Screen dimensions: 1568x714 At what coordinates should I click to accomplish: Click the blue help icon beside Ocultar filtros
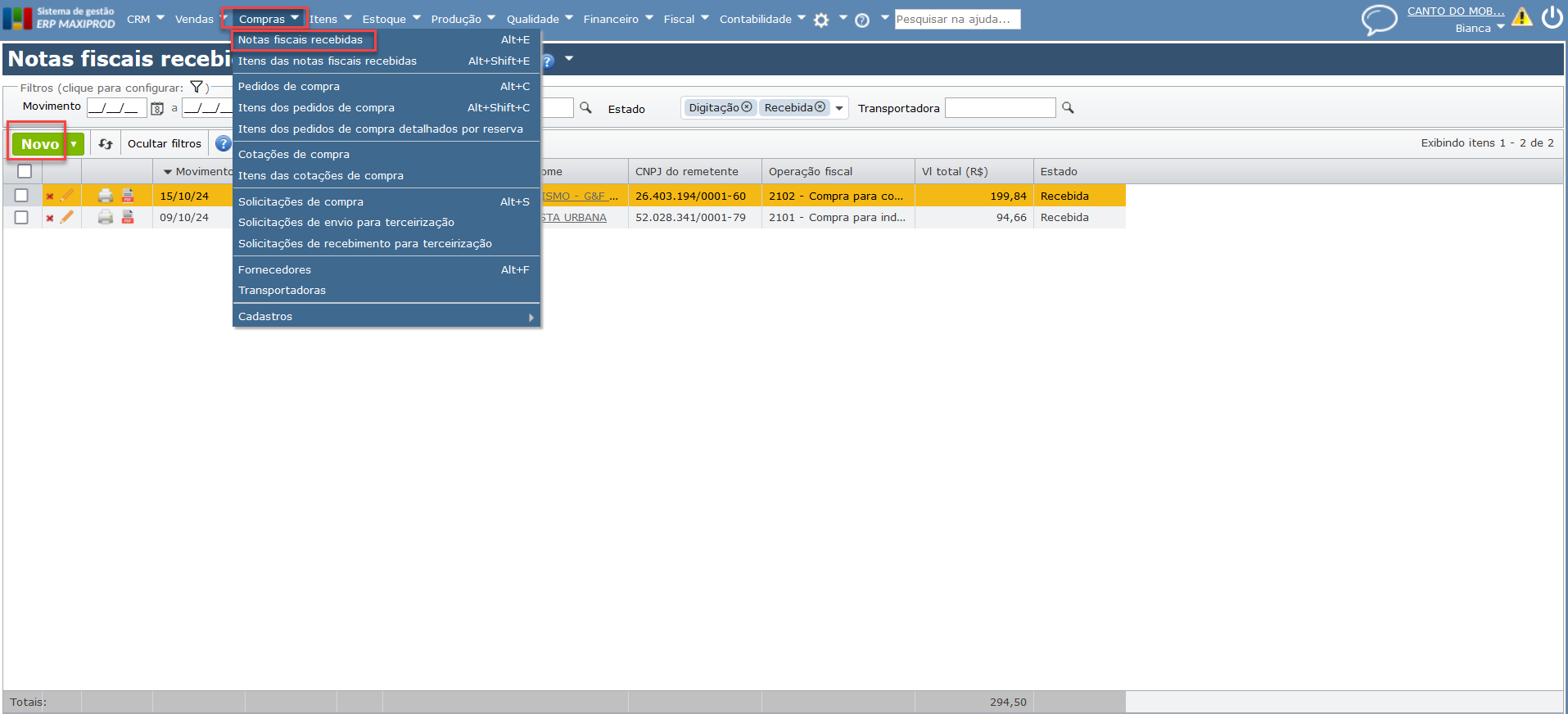click(x=223, y=144)
